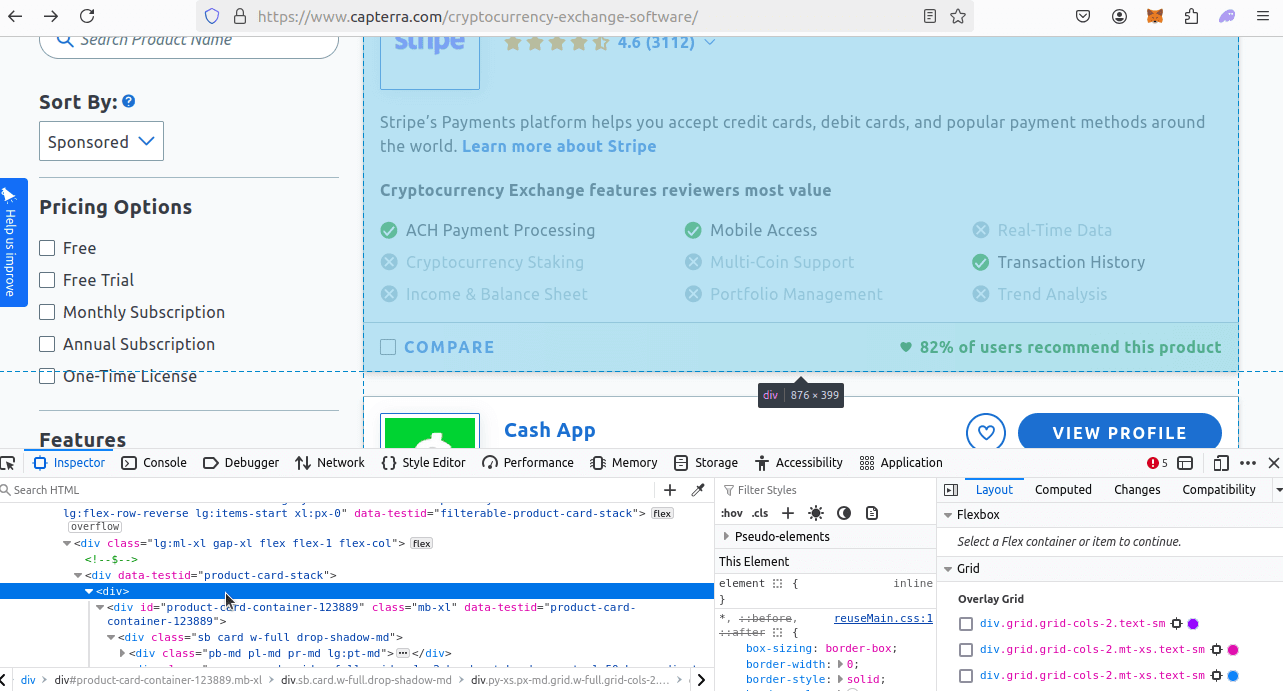Toggle :hov pseudo-class panel
The height and width of the screenshot is (691, 1283).
click(731, 513)
